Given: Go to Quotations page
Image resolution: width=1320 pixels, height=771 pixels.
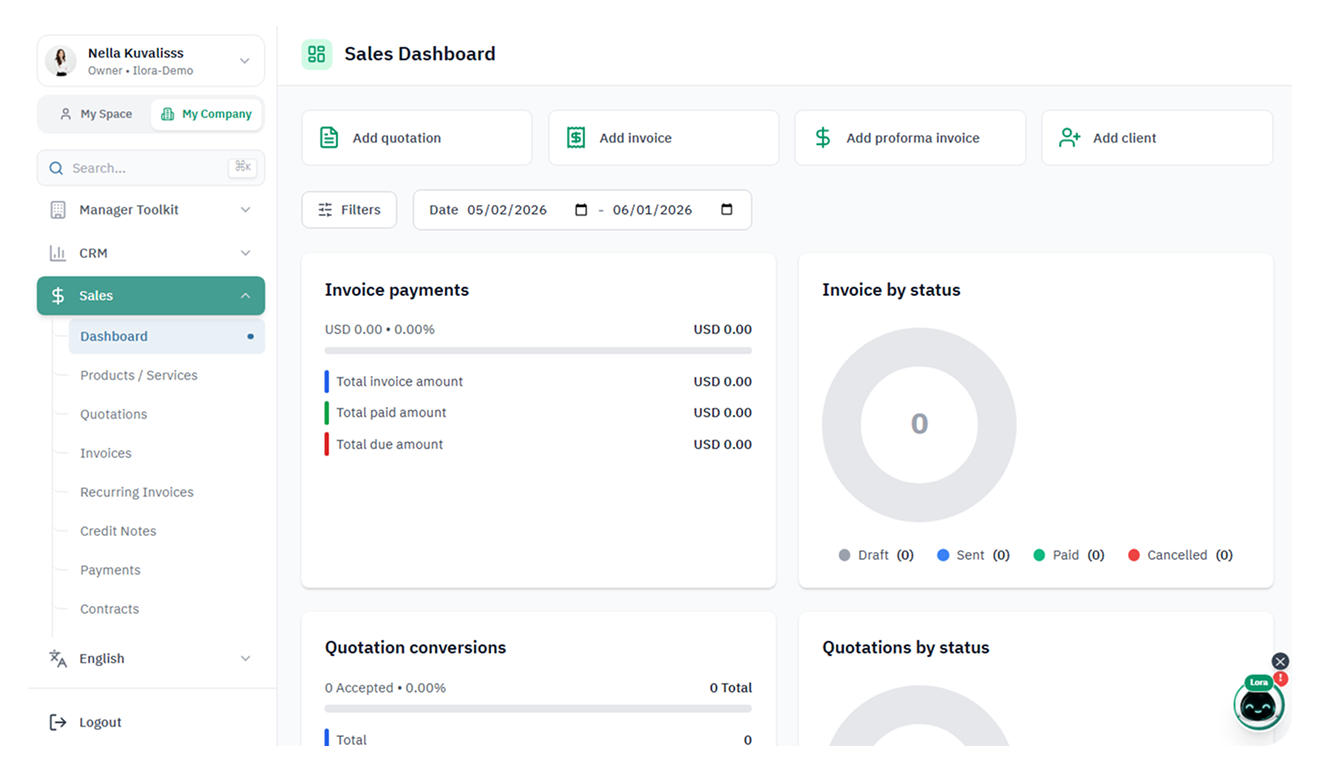Looking at the screenshot, I should pos(114,414).
